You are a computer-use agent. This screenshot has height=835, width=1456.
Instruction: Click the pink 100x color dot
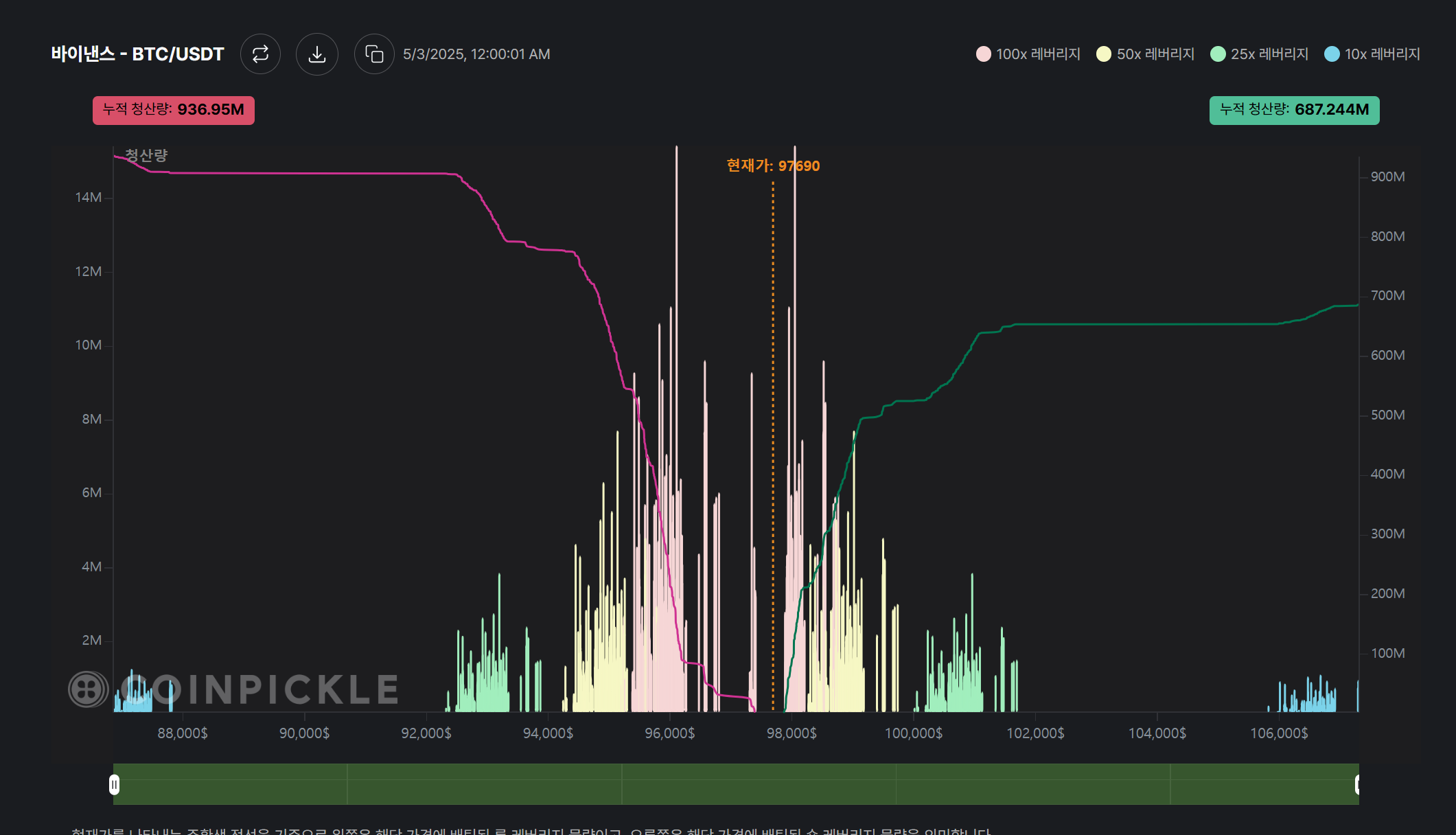(983, 54)
